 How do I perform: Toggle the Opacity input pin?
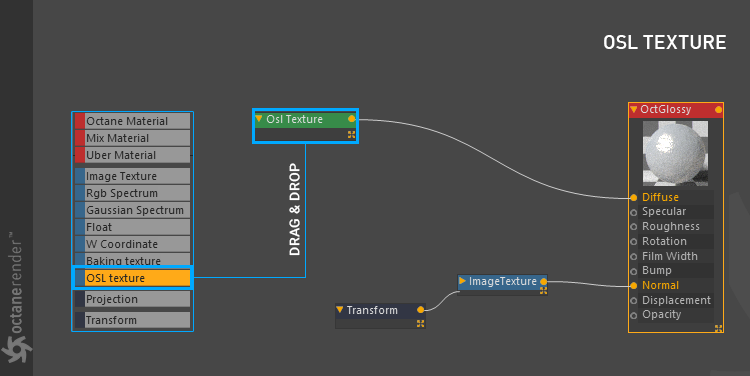coord(634,315)
